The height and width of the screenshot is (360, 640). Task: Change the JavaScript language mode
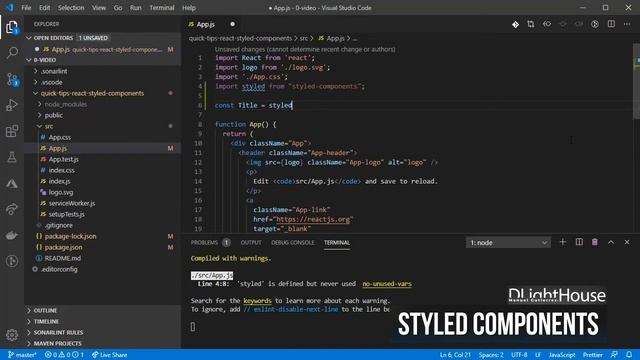click(x=562, y=355)
